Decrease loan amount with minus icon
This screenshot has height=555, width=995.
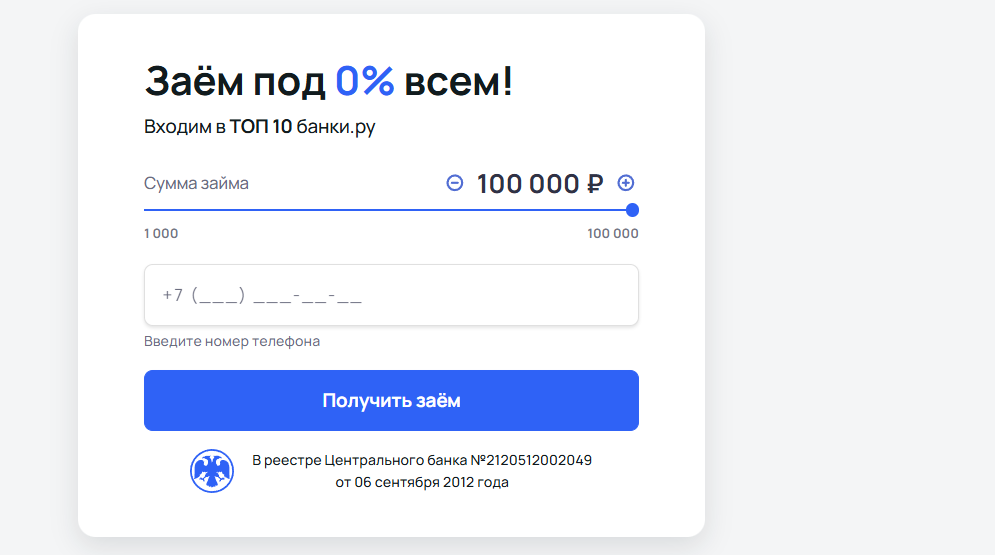point(455,183)
